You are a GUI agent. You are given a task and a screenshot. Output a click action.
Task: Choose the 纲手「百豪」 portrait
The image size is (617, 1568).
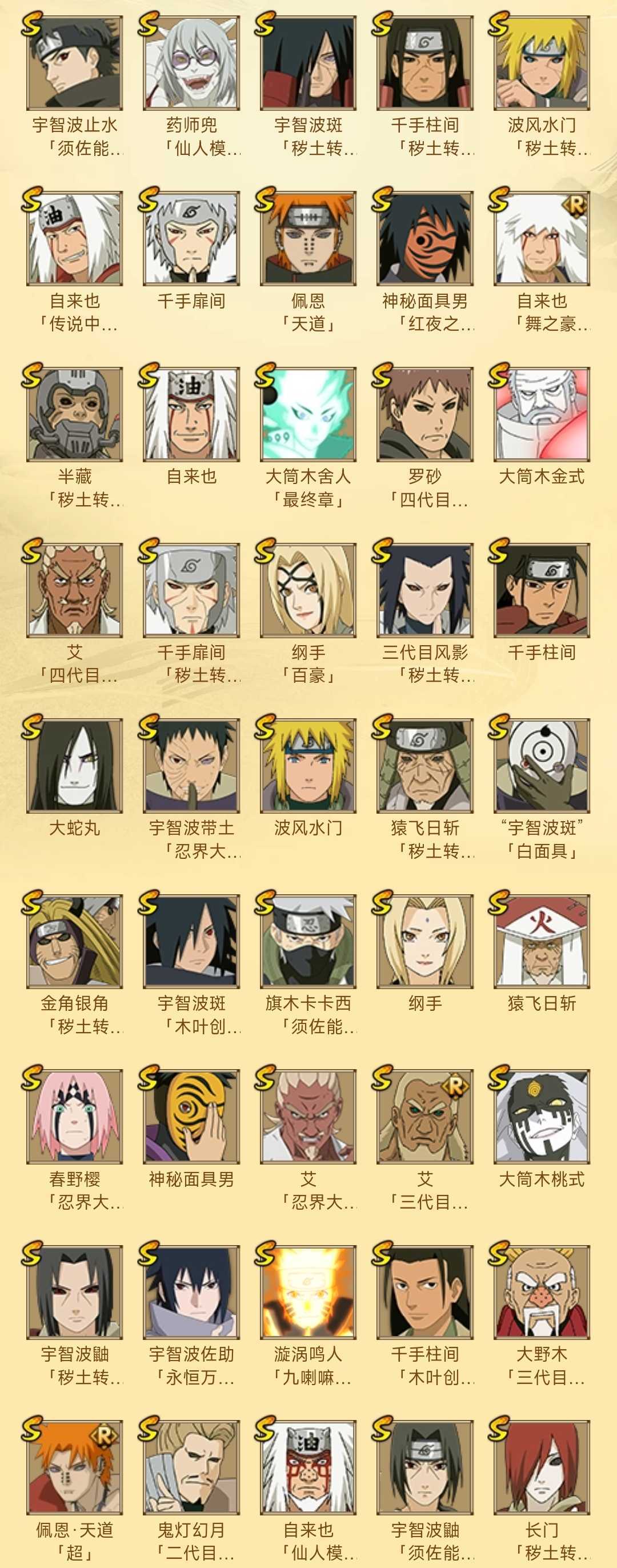(x=308, y=590)
